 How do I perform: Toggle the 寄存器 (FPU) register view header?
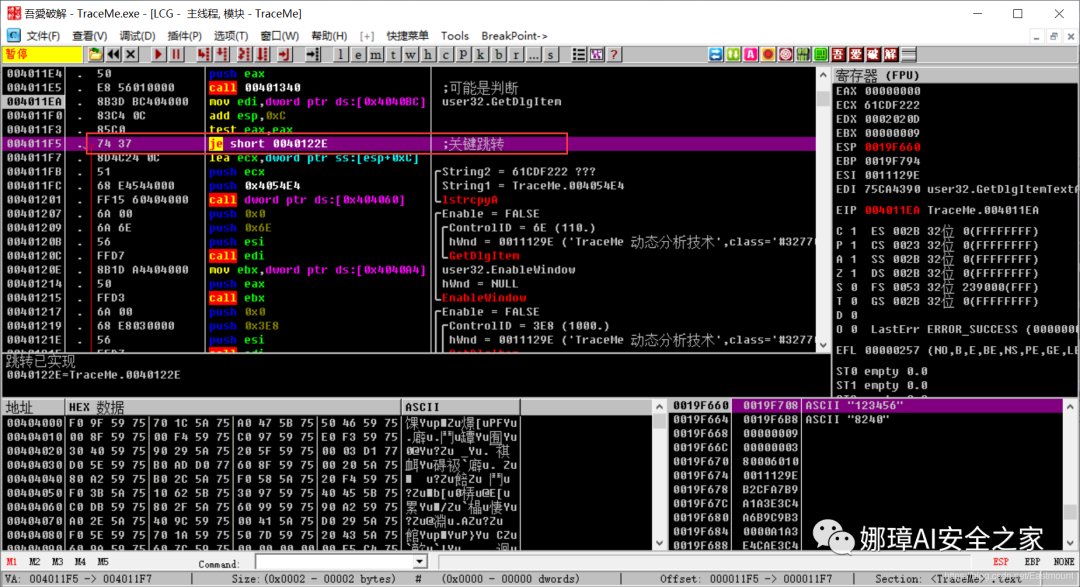click(x=955, y=75)
